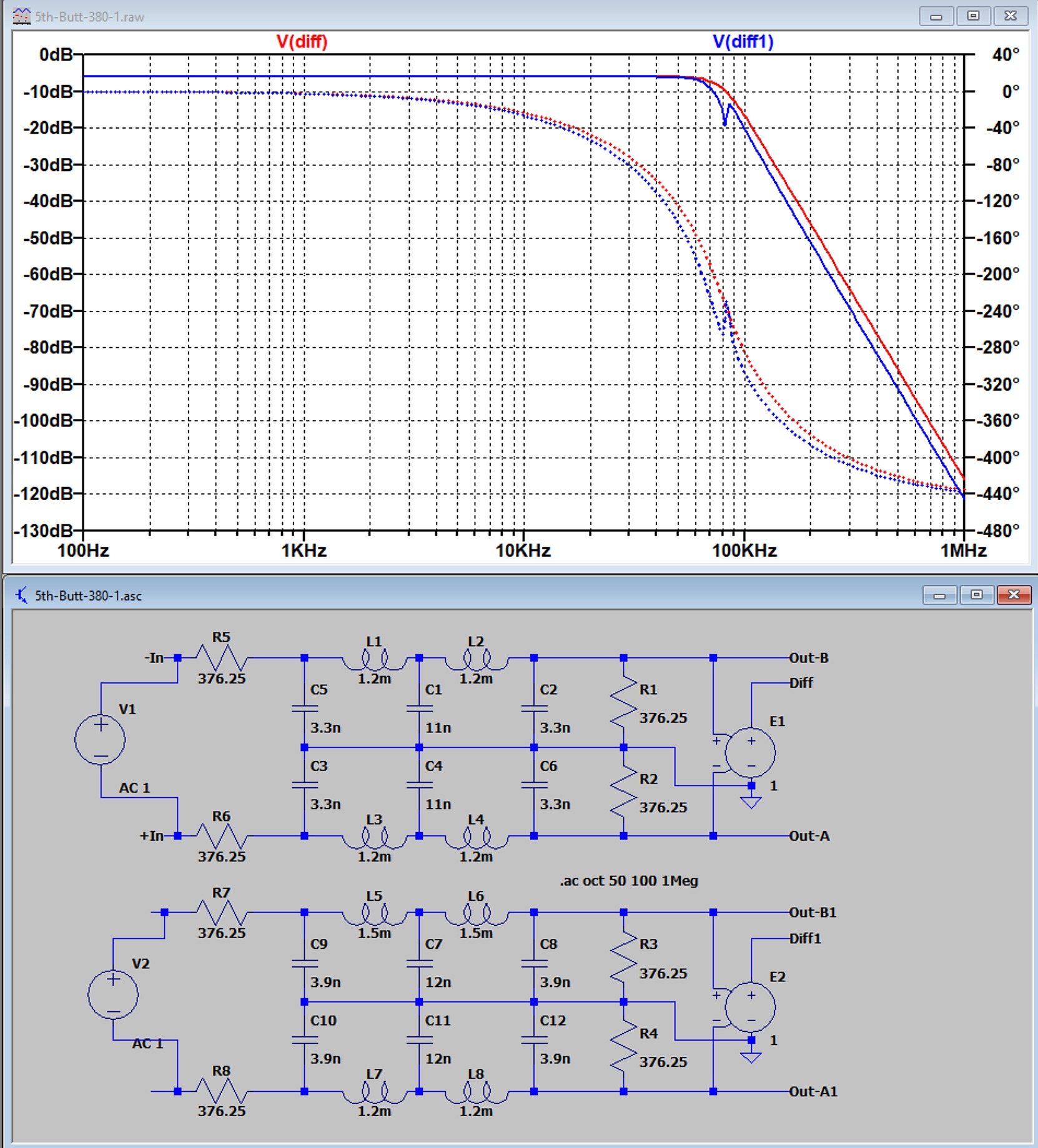Click the C1 value 11n
Image resolution: width=1038 pixels, height=1148 pixels.
pos(438,728)
